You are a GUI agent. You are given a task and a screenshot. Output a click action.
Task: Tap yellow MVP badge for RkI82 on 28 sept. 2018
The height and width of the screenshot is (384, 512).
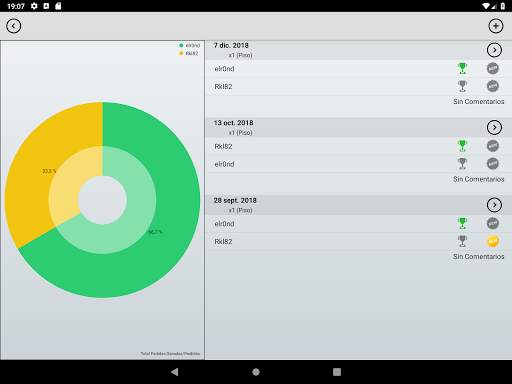pos(493,241)
